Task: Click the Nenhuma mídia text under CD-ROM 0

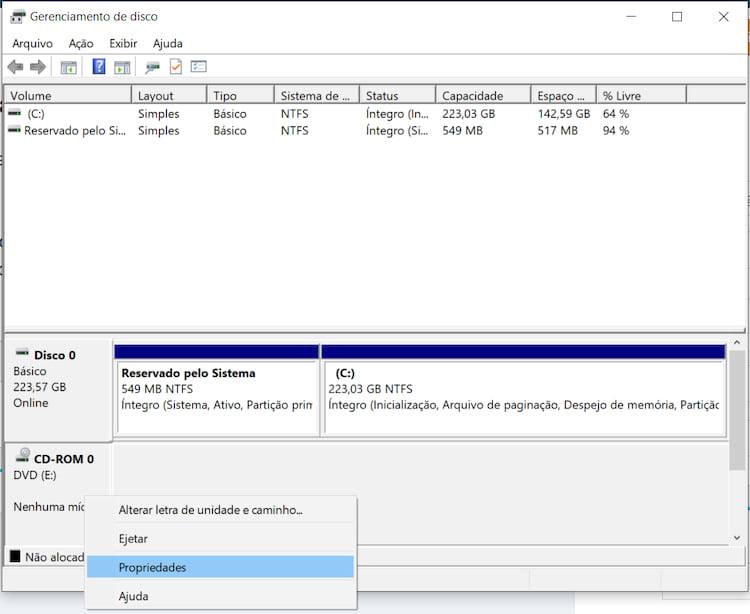Action: coord(49,506)
